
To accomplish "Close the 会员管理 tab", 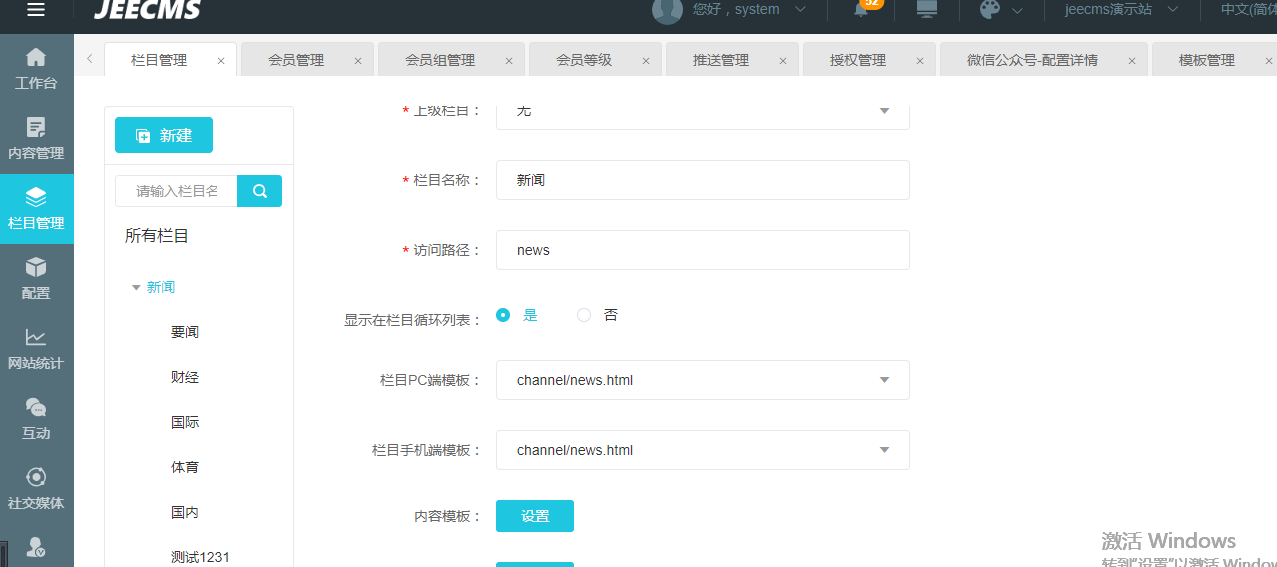I will (358, 61).
